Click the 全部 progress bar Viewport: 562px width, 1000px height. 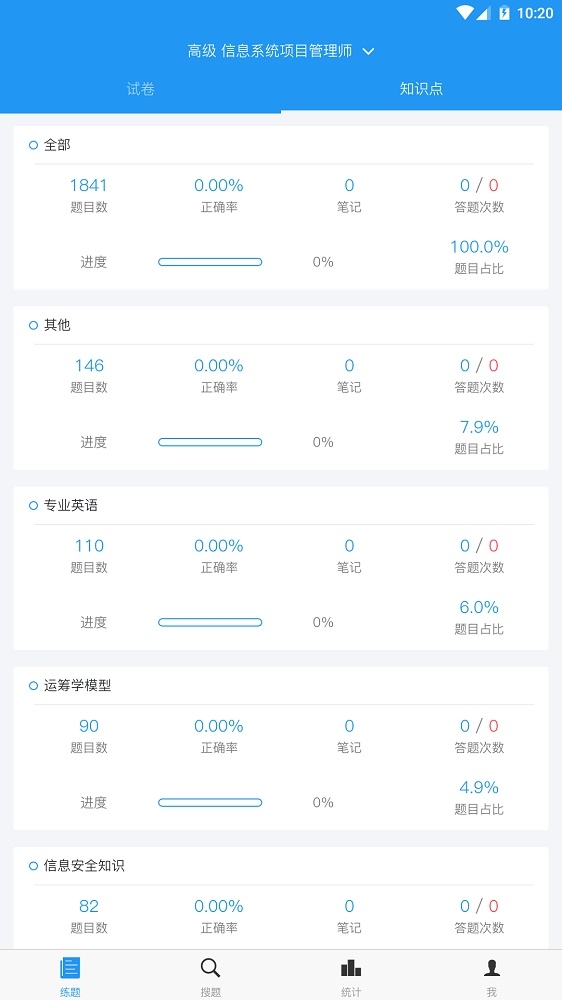pos(210,262)
